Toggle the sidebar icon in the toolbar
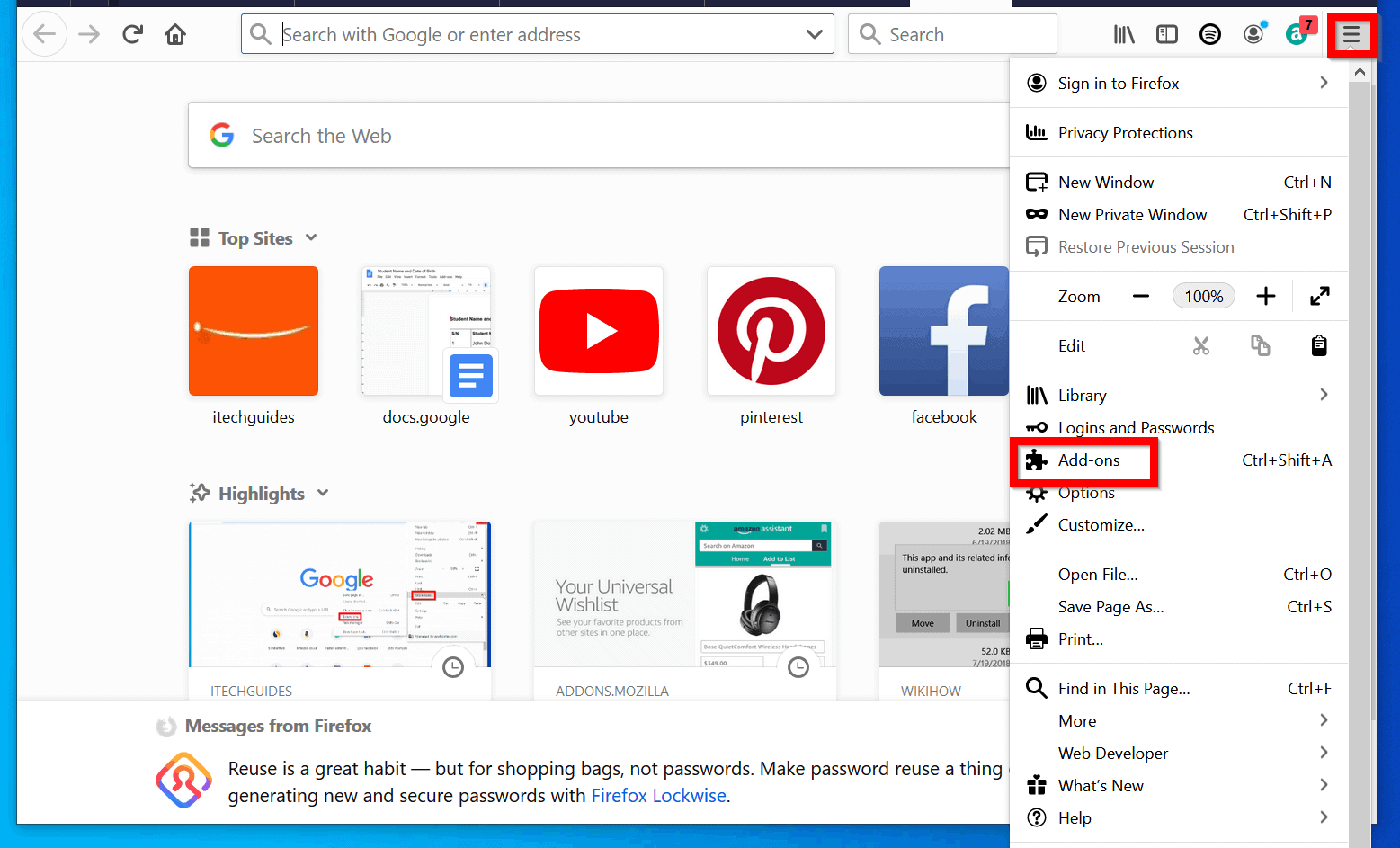Viewport: 1400px width, 848px height. point(1166,33)
